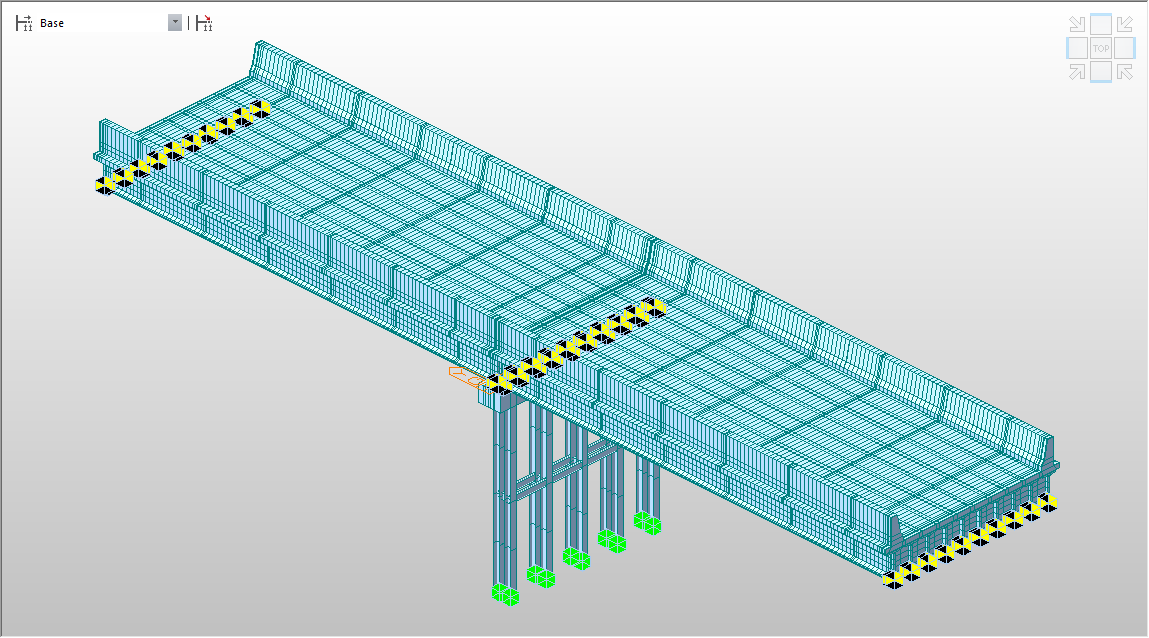Click the stage icon with red arrow
Screen dimensions: 1149x638
[204, 23]
